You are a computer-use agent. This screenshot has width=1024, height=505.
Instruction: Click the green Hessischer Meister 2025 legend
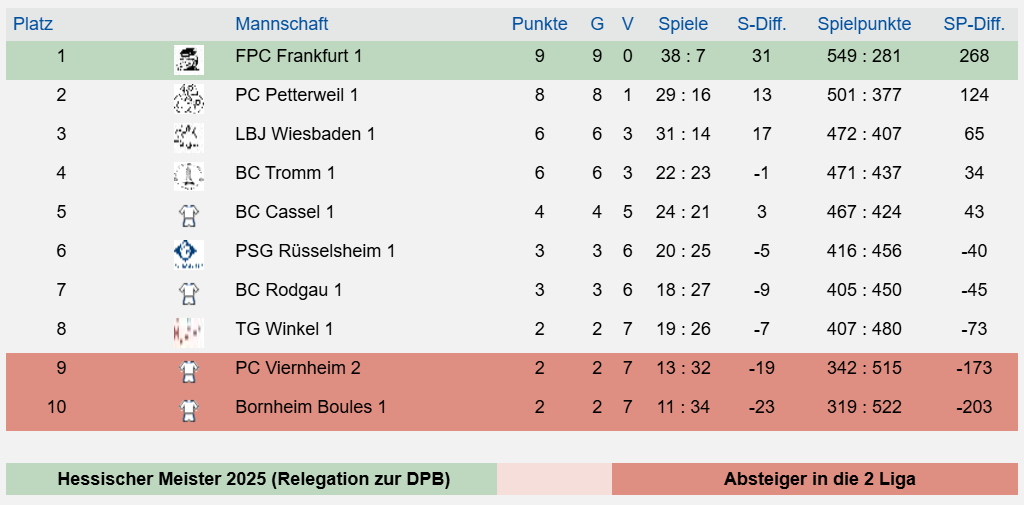point(253,479)
